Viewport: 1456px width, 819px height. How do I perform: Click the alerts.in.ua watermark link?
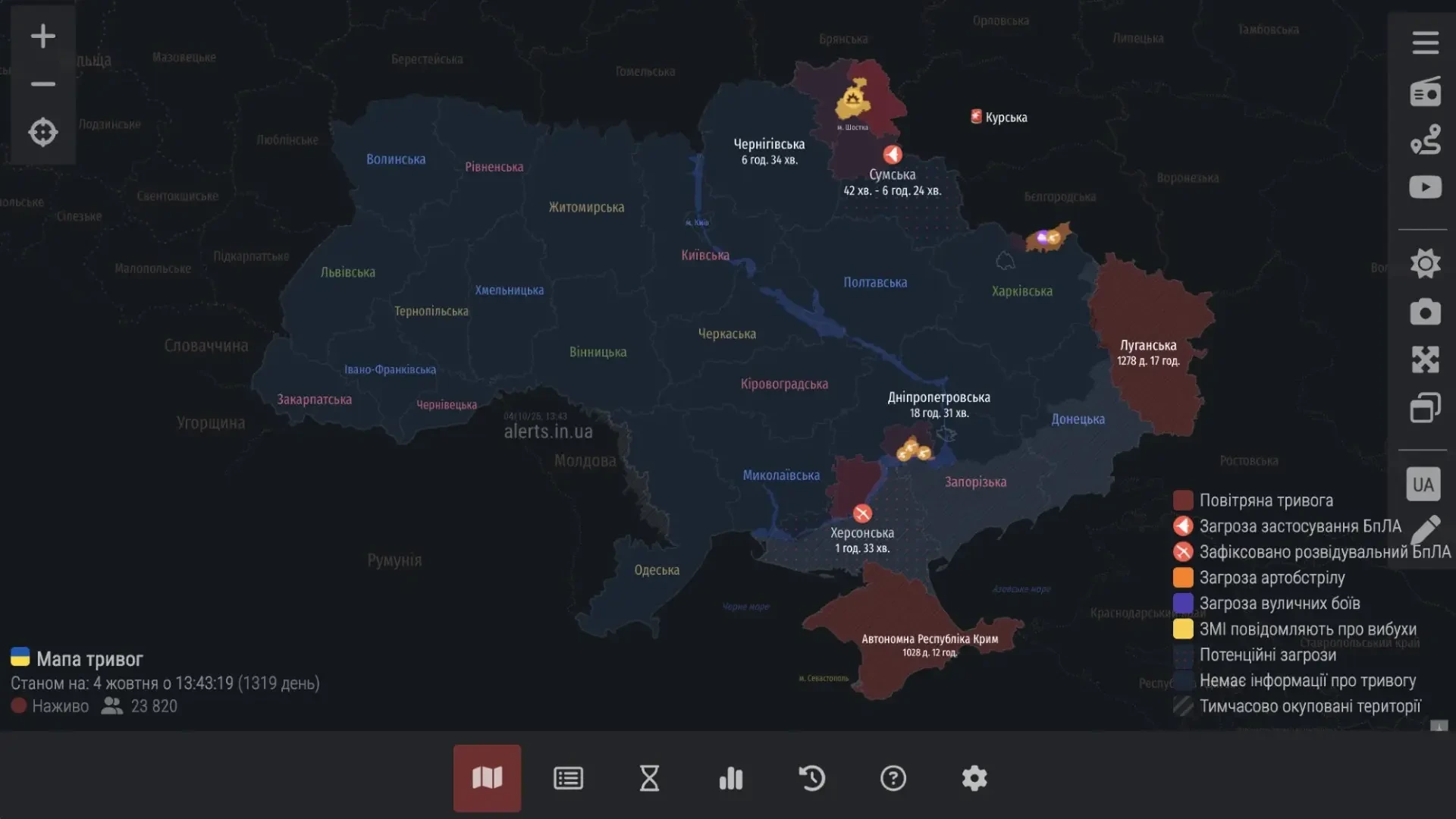click(548, 431)
